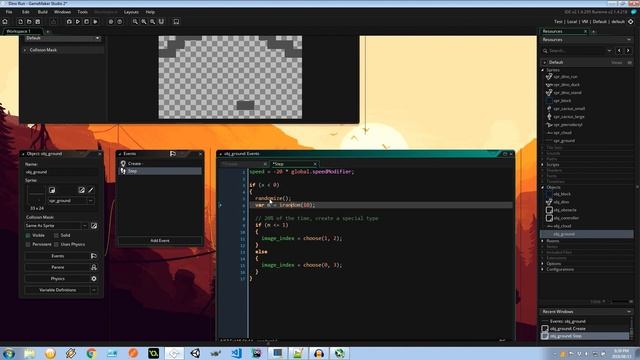Viewport: 640px width, 360px height.
Task: Open the search filter dropdown arrow
Action: pos(609,51)
